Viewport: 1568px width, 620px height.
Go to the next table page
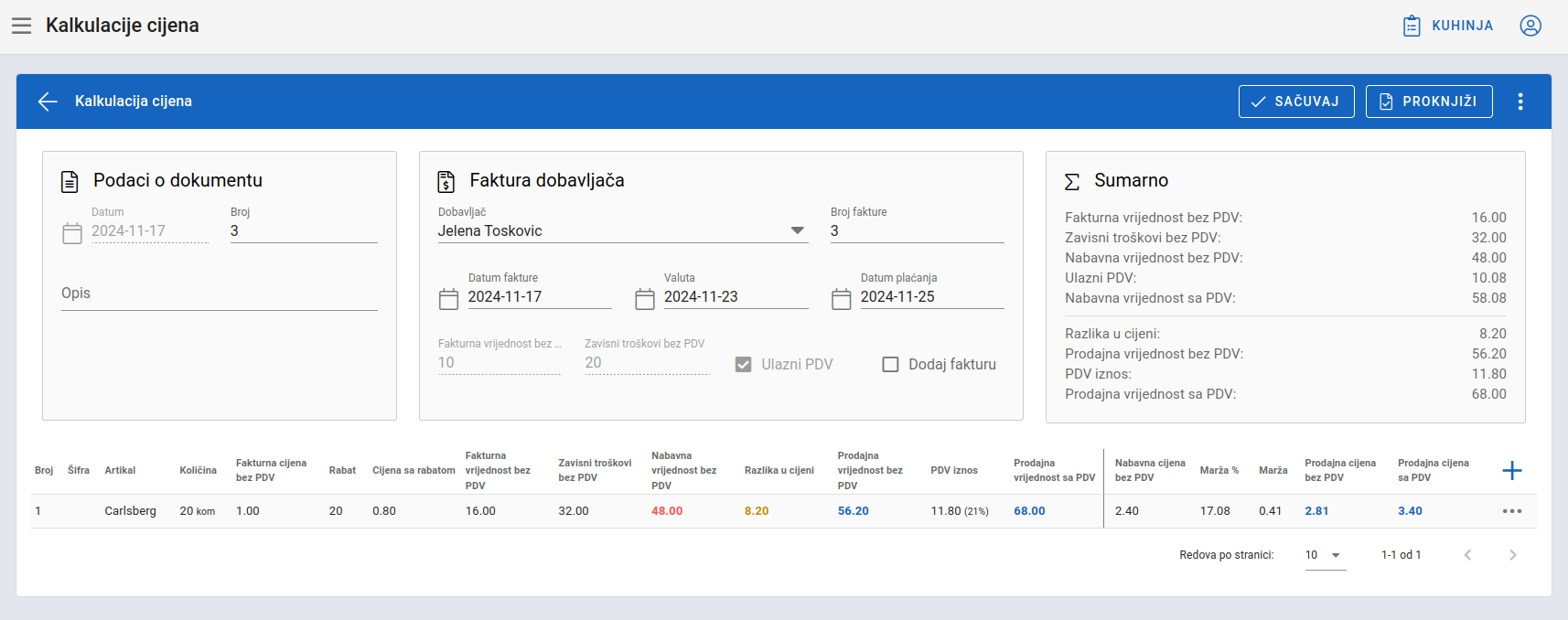tap(1513, 555)
